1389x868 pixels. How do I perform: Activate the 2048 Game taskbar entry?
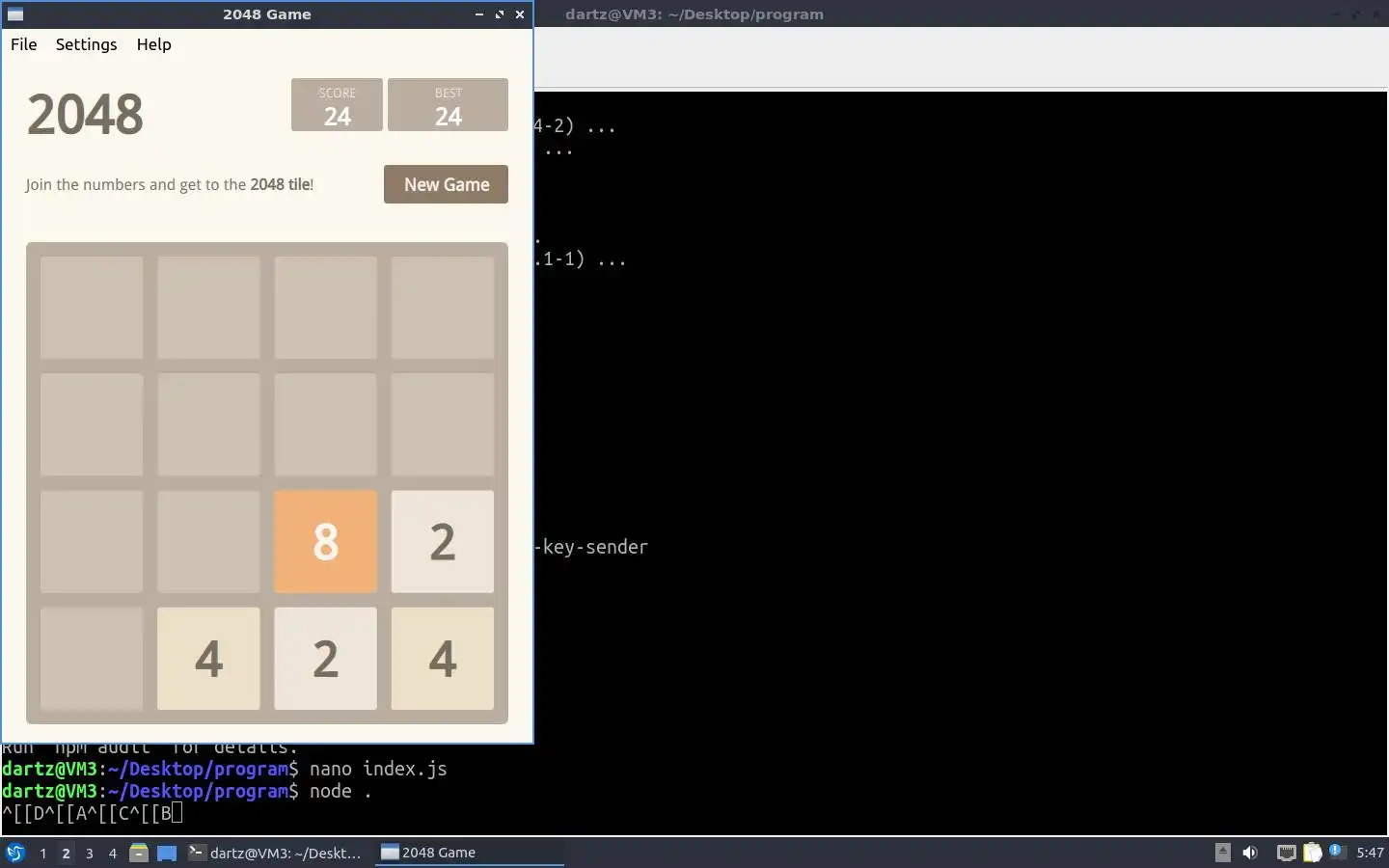pos(469,853)
